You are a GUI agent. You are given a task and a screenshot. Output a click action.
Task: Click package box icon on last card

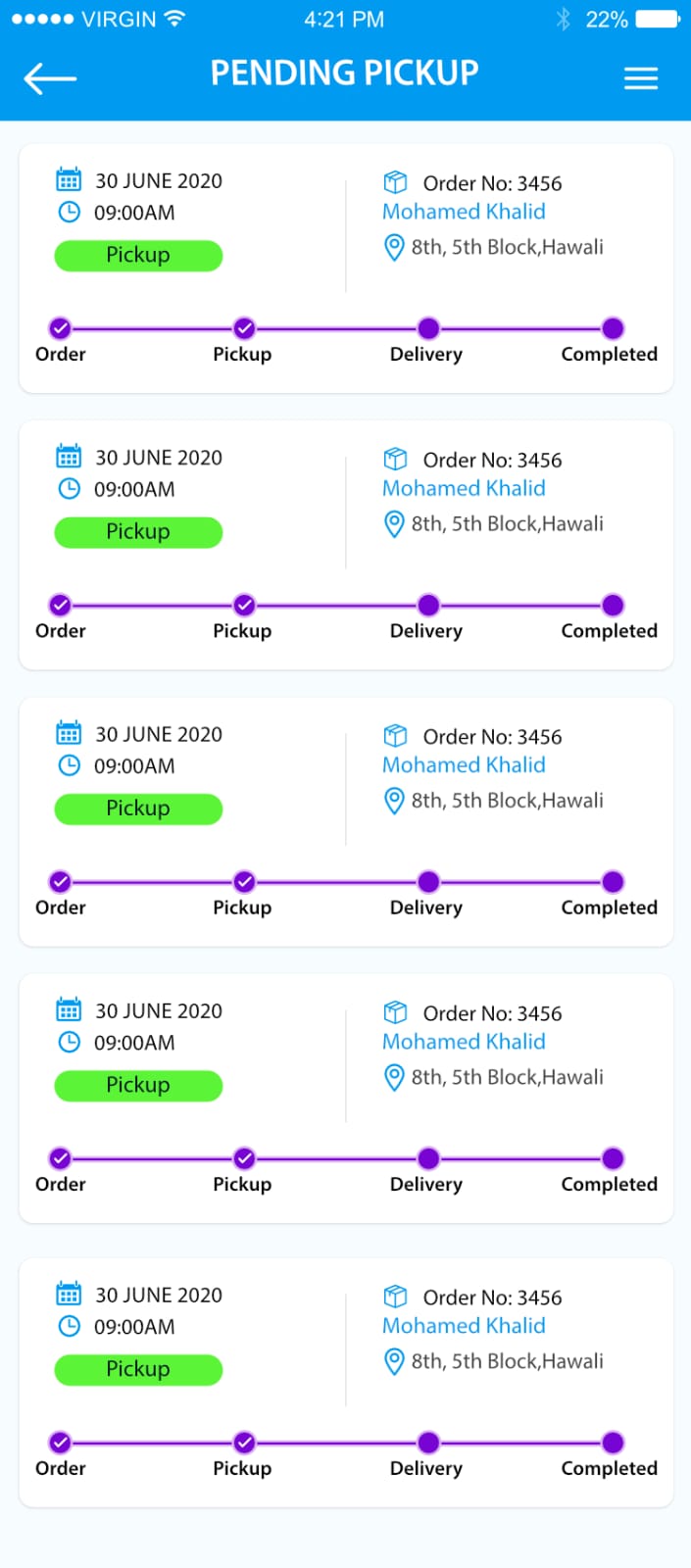395,1298
